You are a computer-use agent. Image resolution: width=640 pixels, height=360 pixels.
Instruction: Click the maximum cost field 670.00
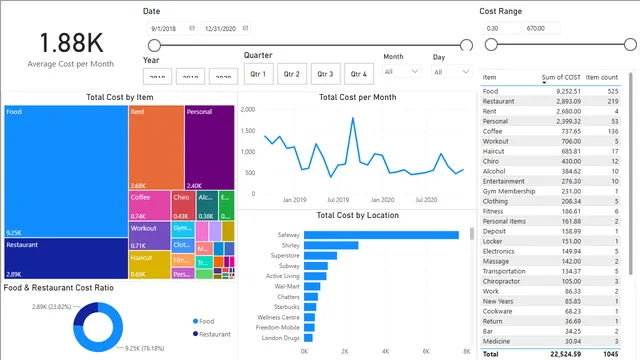point(542,29)
